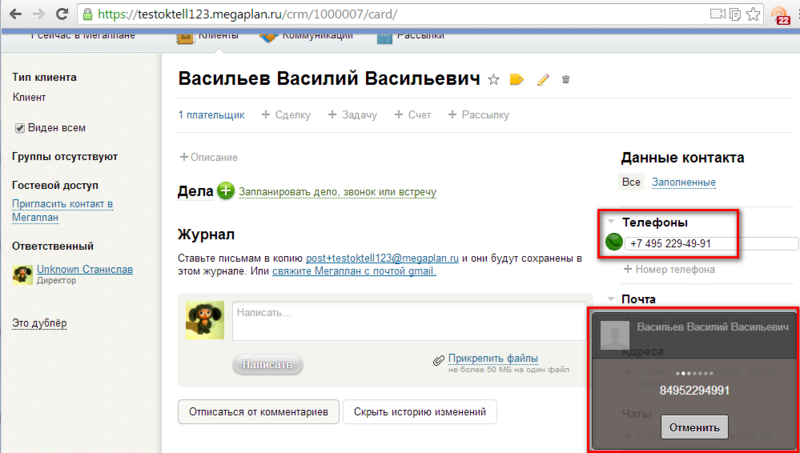This screenshot has height=453, width=800.
Task: Click the Скрыть историю изменений button
Action: pos(419,412)
